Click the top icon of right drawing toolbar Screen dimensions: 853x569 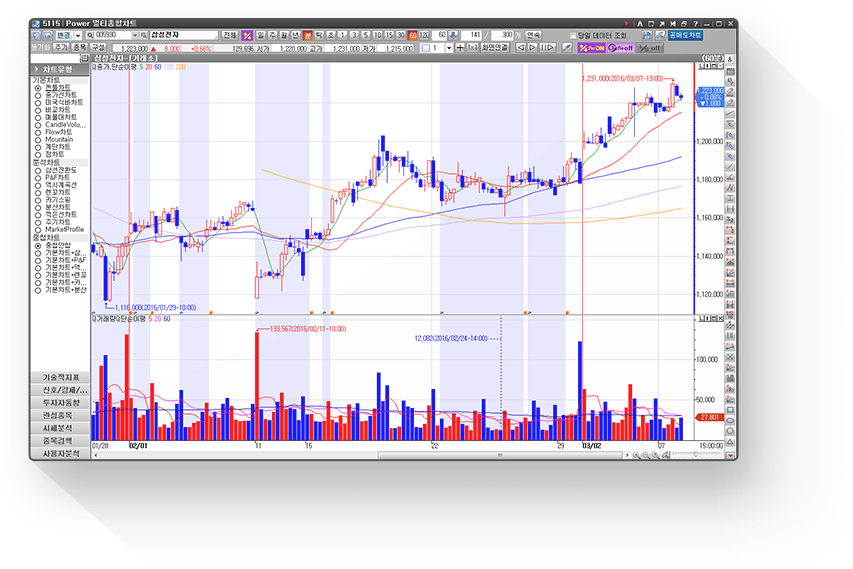click(730, 59)
